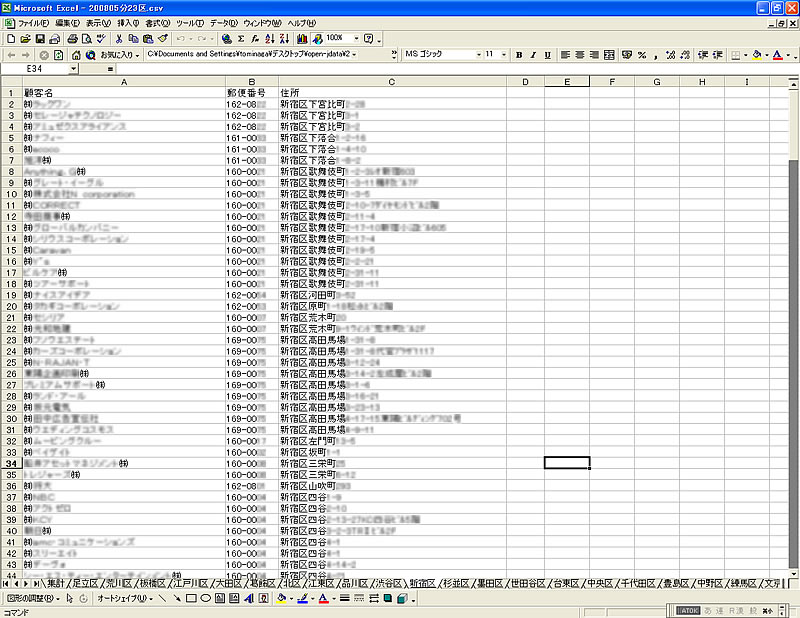Click the Save icon in the toolbar
The image size is (800, 618).
click(x=38, y=38)
